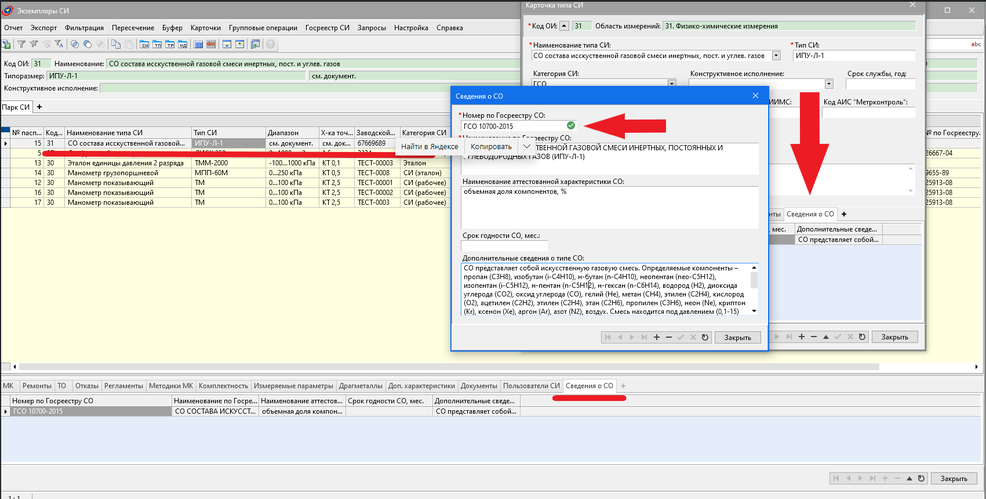This screenshot has width=986, height=499.
Task: Click the Наименование аттестованной характеристики СО text area
Action: click(x=609, y=207)
